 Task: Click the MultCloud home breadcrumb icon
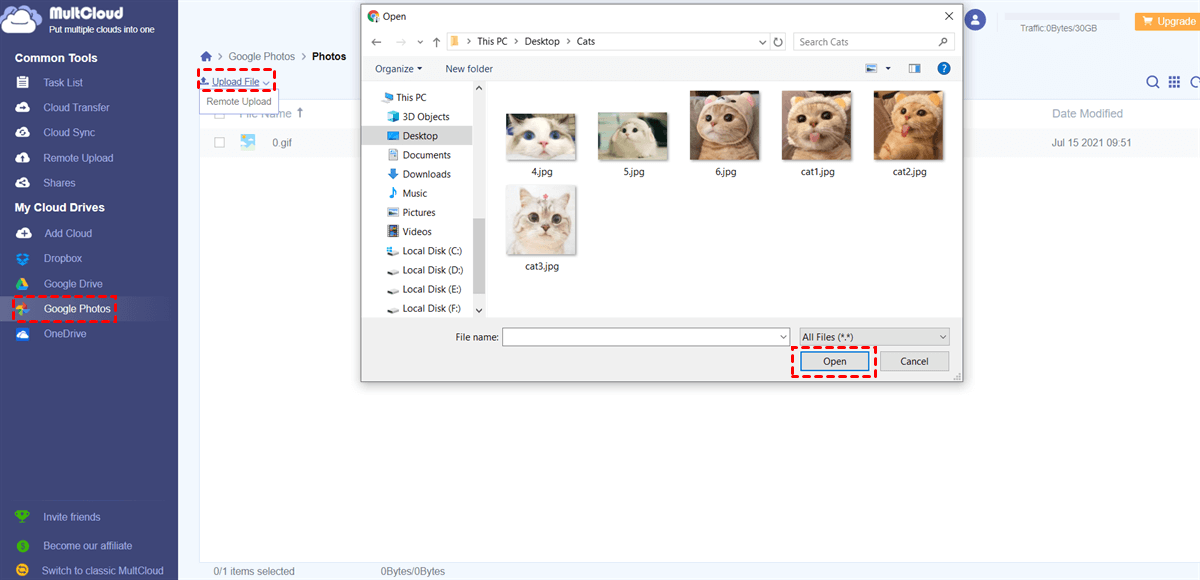pyautogui.click(x=206, y=57)
